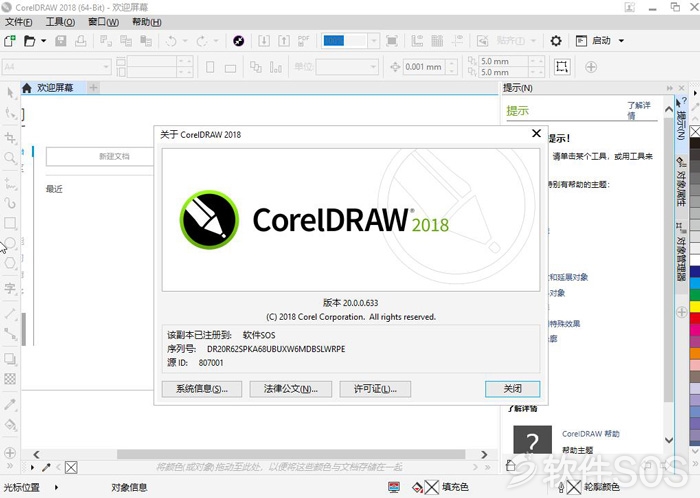Viewport: 700px width, 498px height.
Task: Click the New document icon in toolbar
Action: 10,41
